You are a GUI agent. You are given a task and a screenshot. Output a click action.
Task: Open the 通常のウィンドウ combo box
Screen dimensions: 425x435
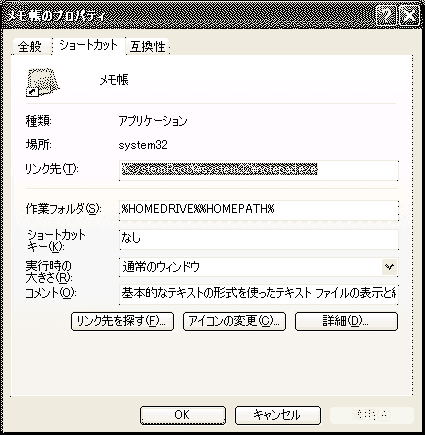[x=259, y=267]
